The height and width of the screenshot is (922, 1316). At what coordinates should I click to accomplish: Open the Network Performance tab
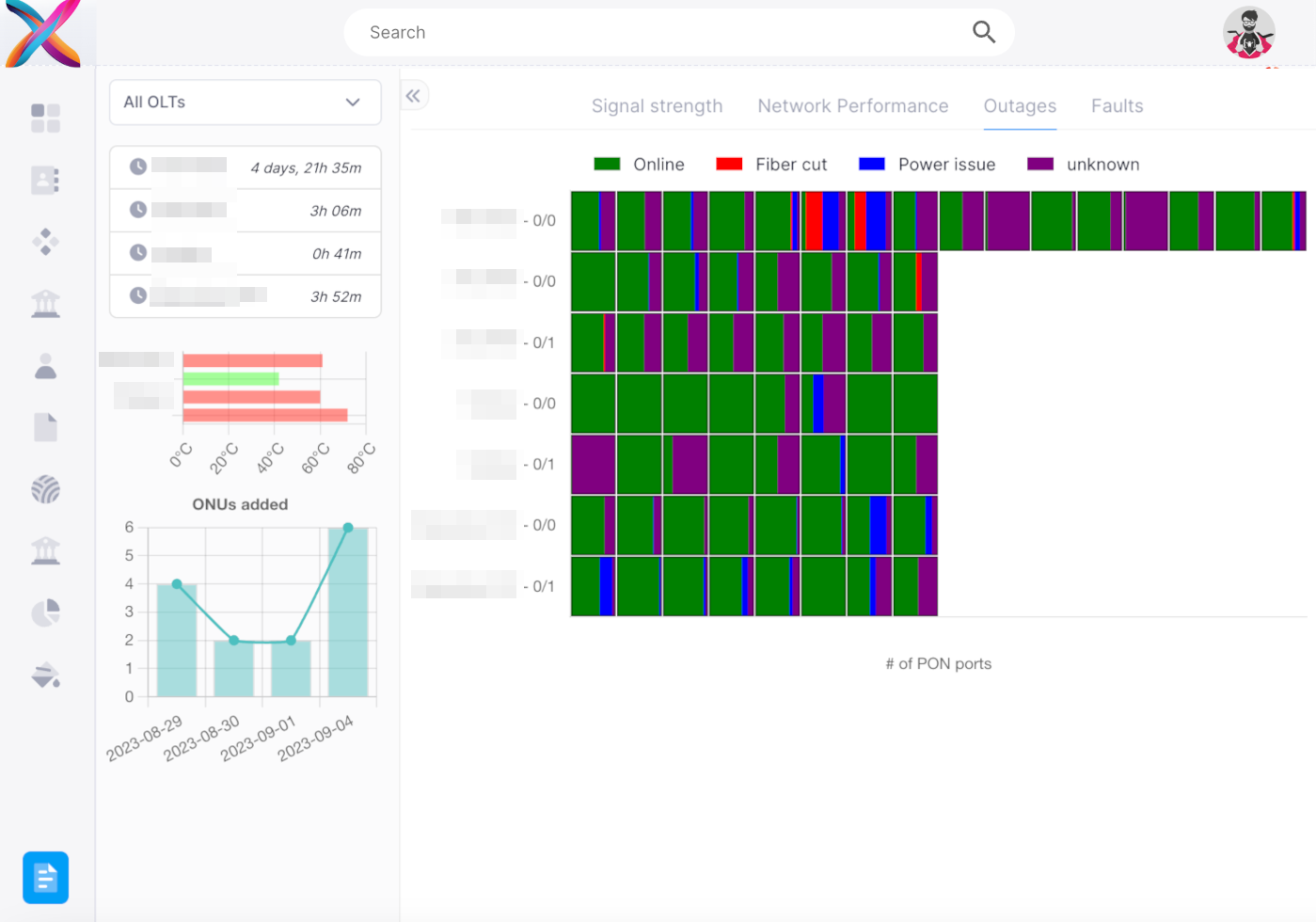[x=852, y=106]
